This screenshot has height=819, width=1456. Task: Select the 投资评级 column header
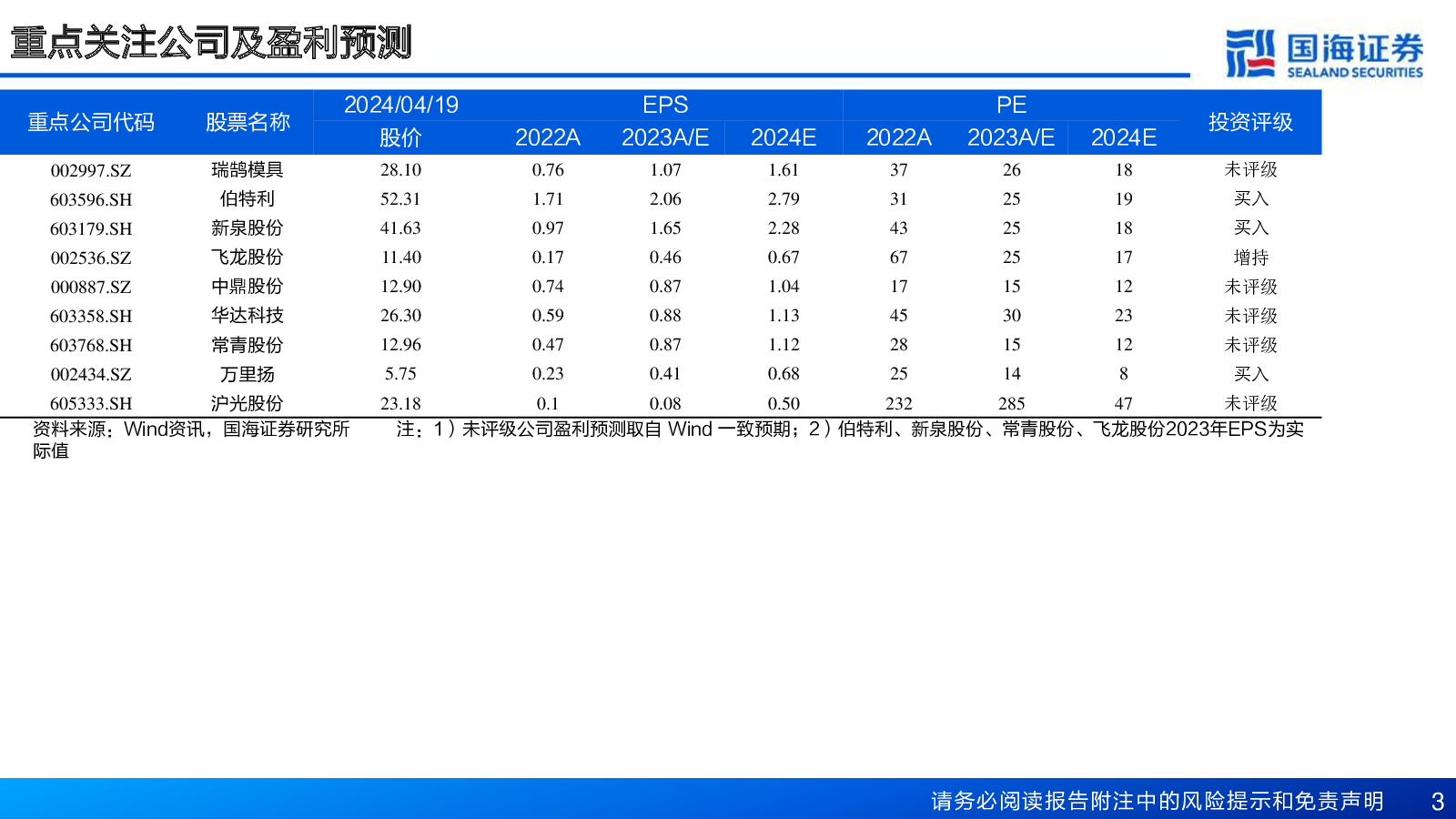click(x=1250, y=122)
